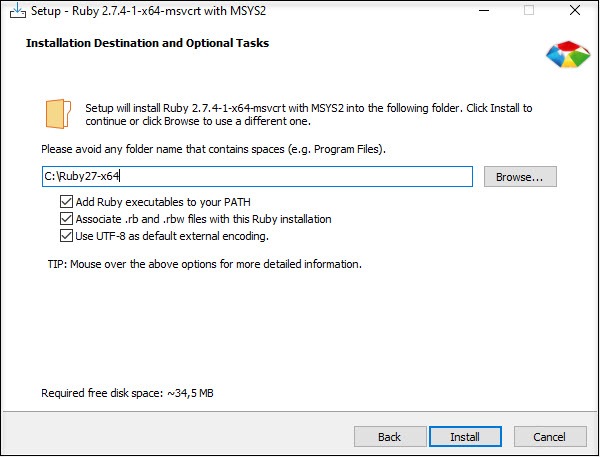Click the Installation Destination and Optional Tasks heading
The height and width of the screenshot is (457, 600).
[x=147, y=44]
